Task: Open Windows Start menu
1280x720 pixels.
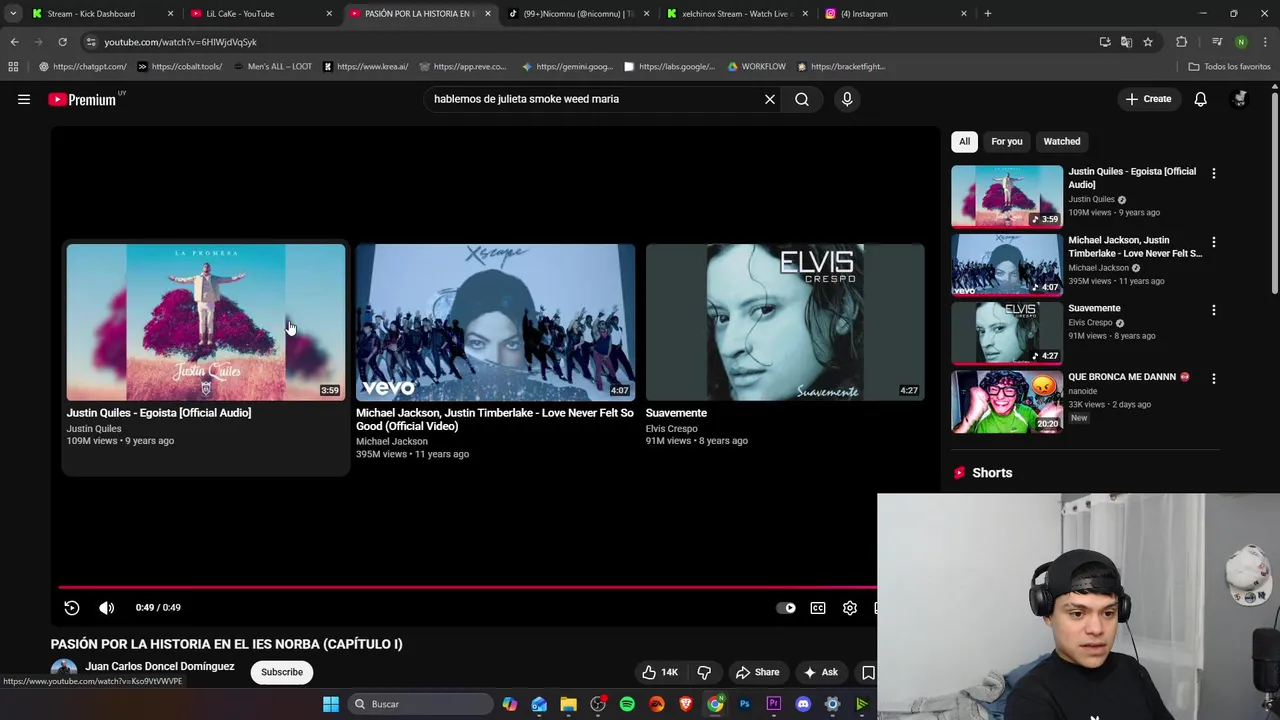Action: [331, 704]
